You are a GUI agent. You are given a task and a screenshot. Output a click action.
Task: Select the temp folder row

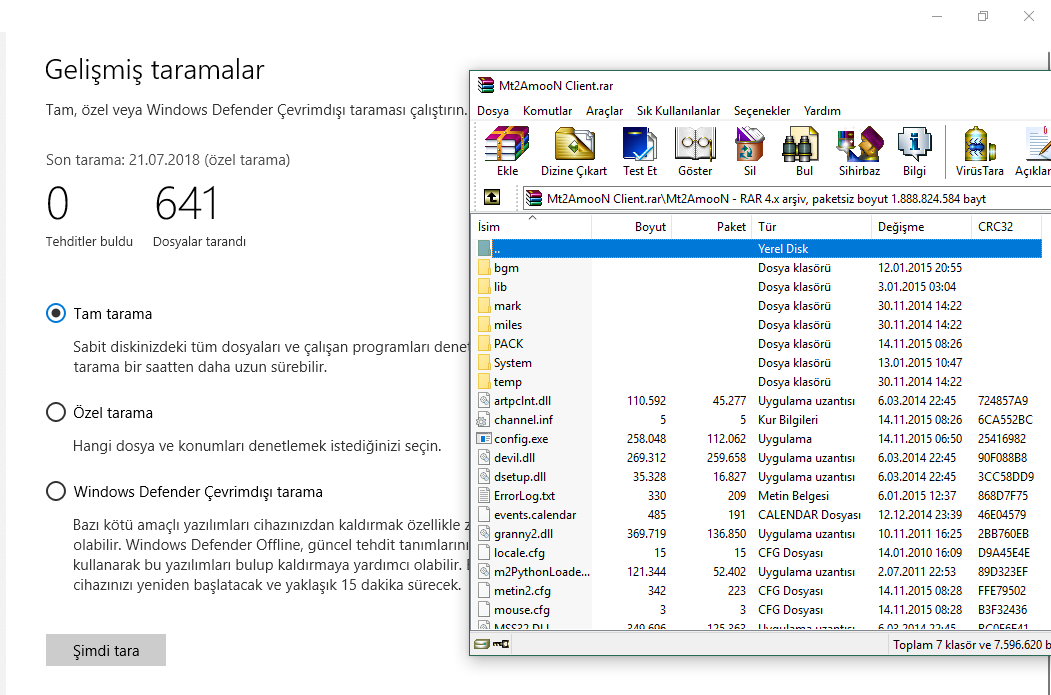pyautogui.click(x=759, y=382)
